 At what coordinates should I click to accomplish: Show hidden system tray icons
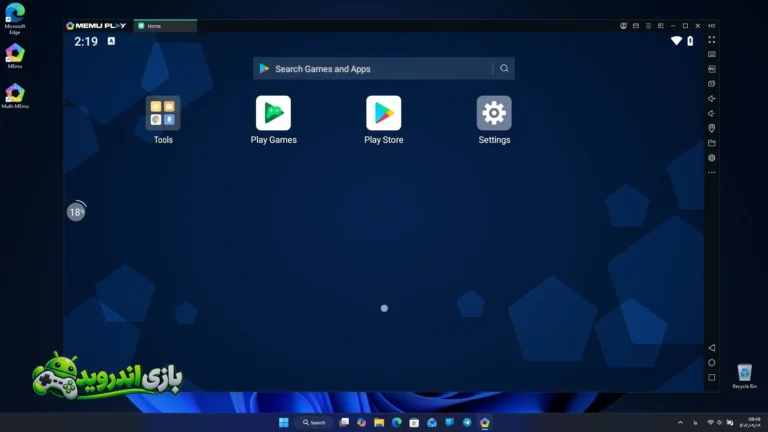tap(680, 423)
